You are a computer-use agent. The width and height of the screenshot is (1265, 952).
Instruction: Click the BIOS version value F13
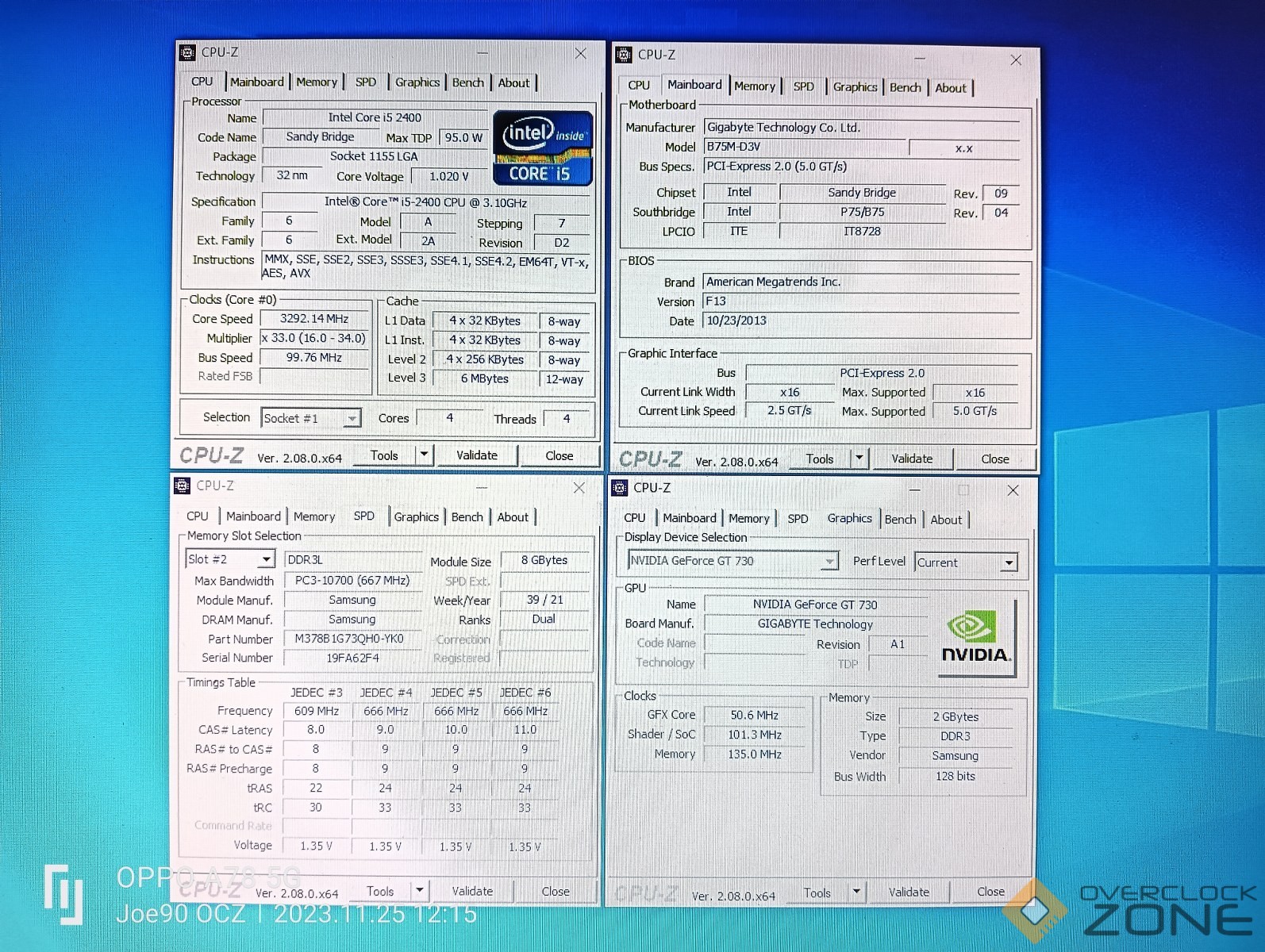pos(861,301)
